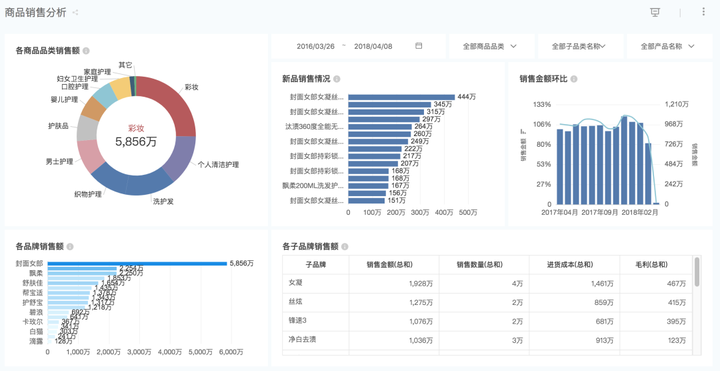The width and height of the screenshot is (720, 371).
Task: Click the 织物护理 donut label
Action: [x=88, y=194]
